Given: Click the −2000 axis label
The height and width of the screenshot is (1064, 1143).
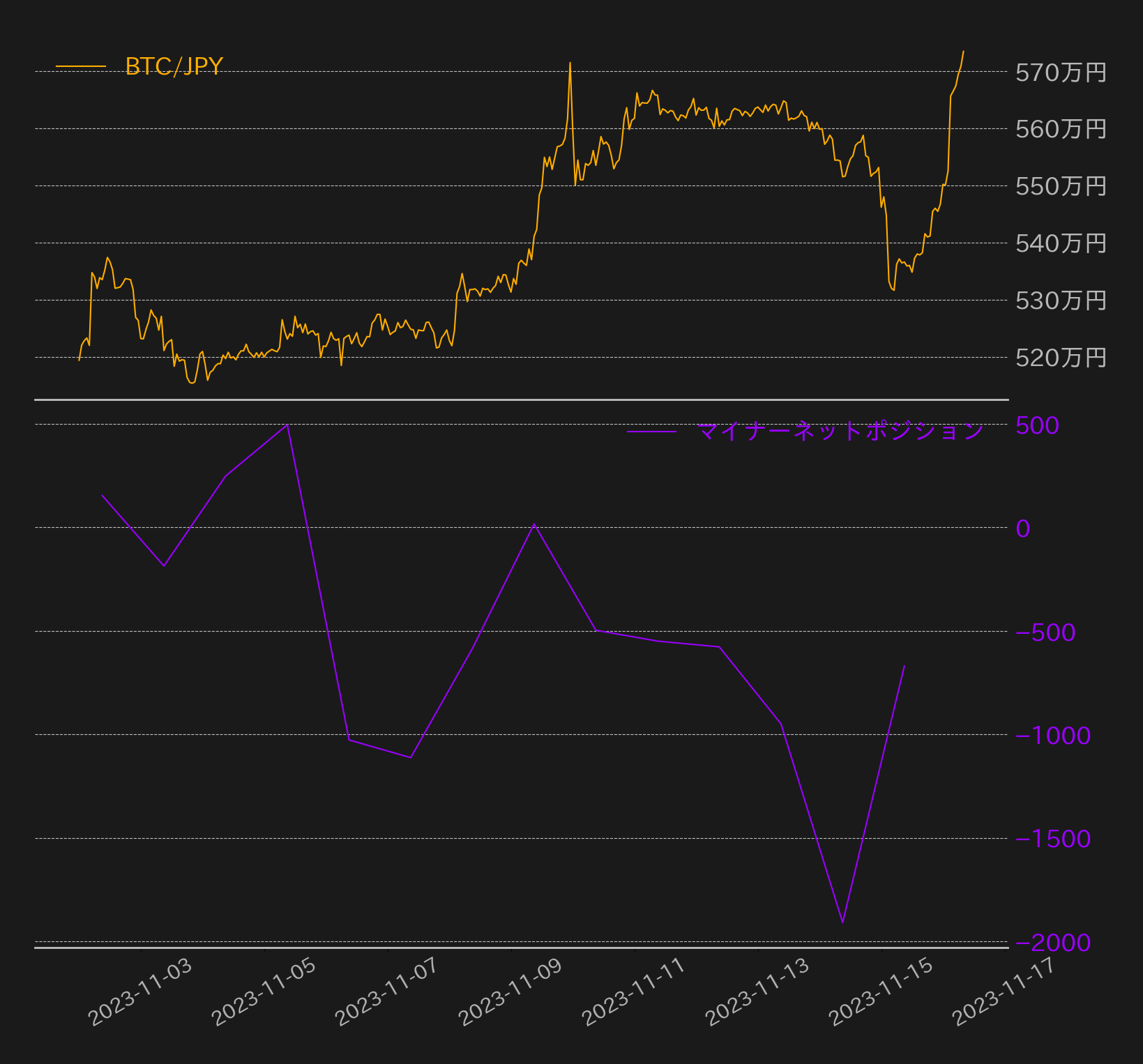Looking at the screenshot, I should pos(1053,943).
